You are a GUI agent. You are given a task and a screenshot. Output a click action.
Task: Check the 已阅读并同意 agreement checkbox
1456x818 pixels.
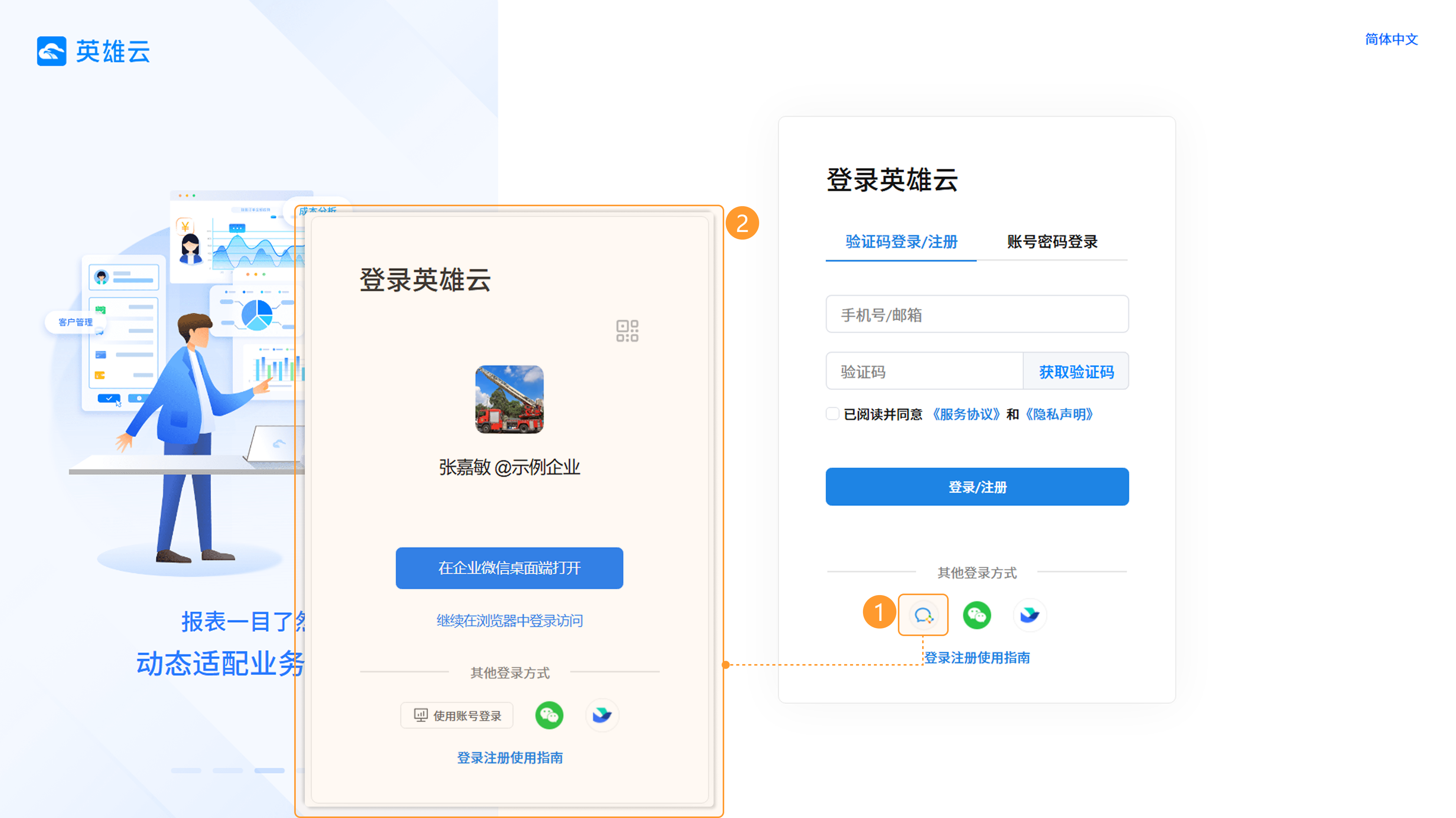coord(832,414)
